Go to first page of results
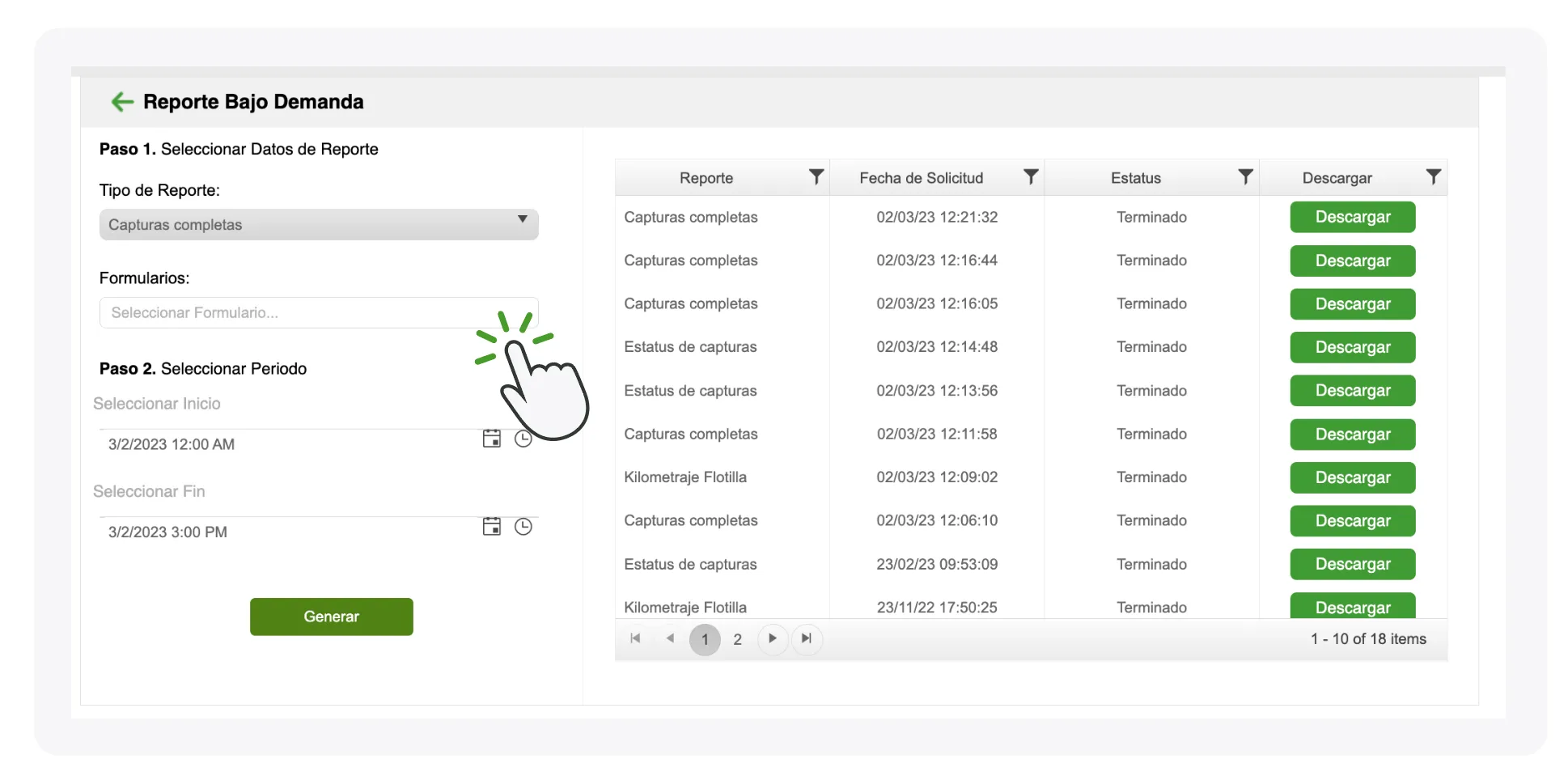 click(635, 638)
